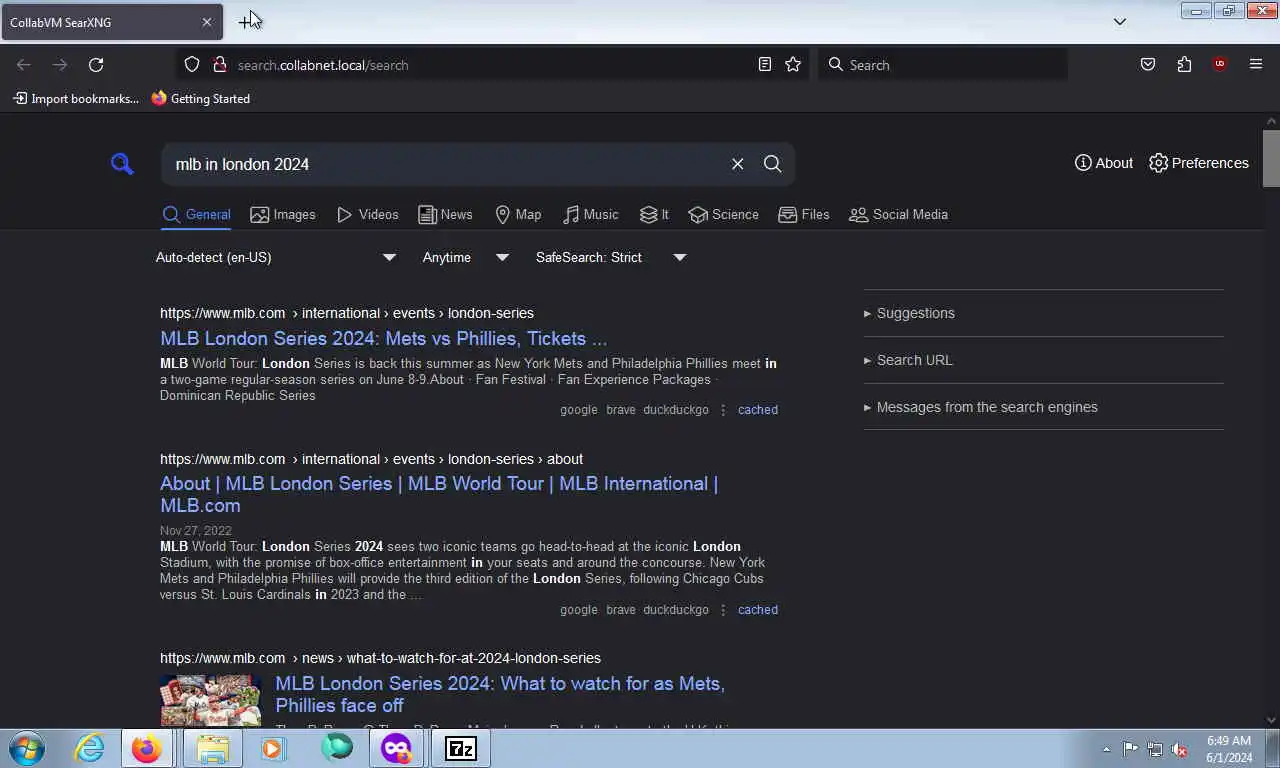The image size is (1280, 768).
Task: Open About | MLB London Series result link
Action: (x=439, y=494)
